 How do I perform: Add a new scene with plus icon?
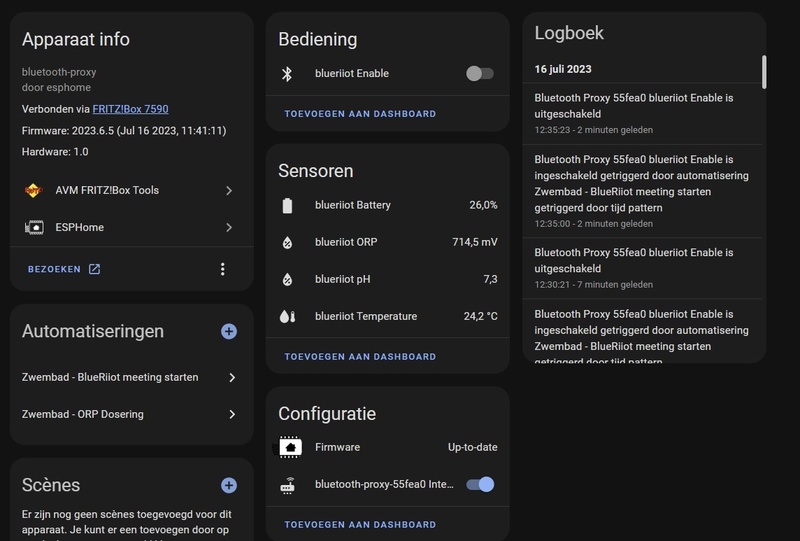pos(229,485)
